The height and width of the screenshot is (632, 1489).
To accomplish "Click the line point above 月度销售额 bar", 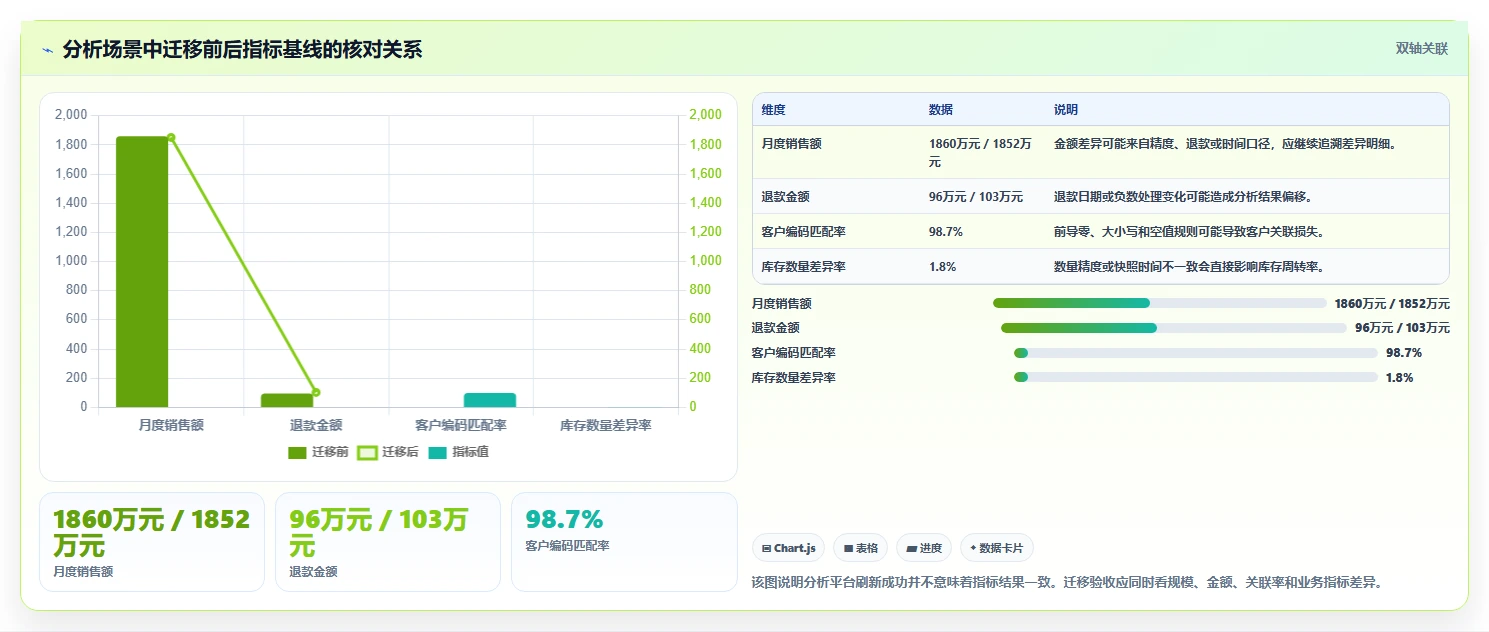I will pos(171,137).
